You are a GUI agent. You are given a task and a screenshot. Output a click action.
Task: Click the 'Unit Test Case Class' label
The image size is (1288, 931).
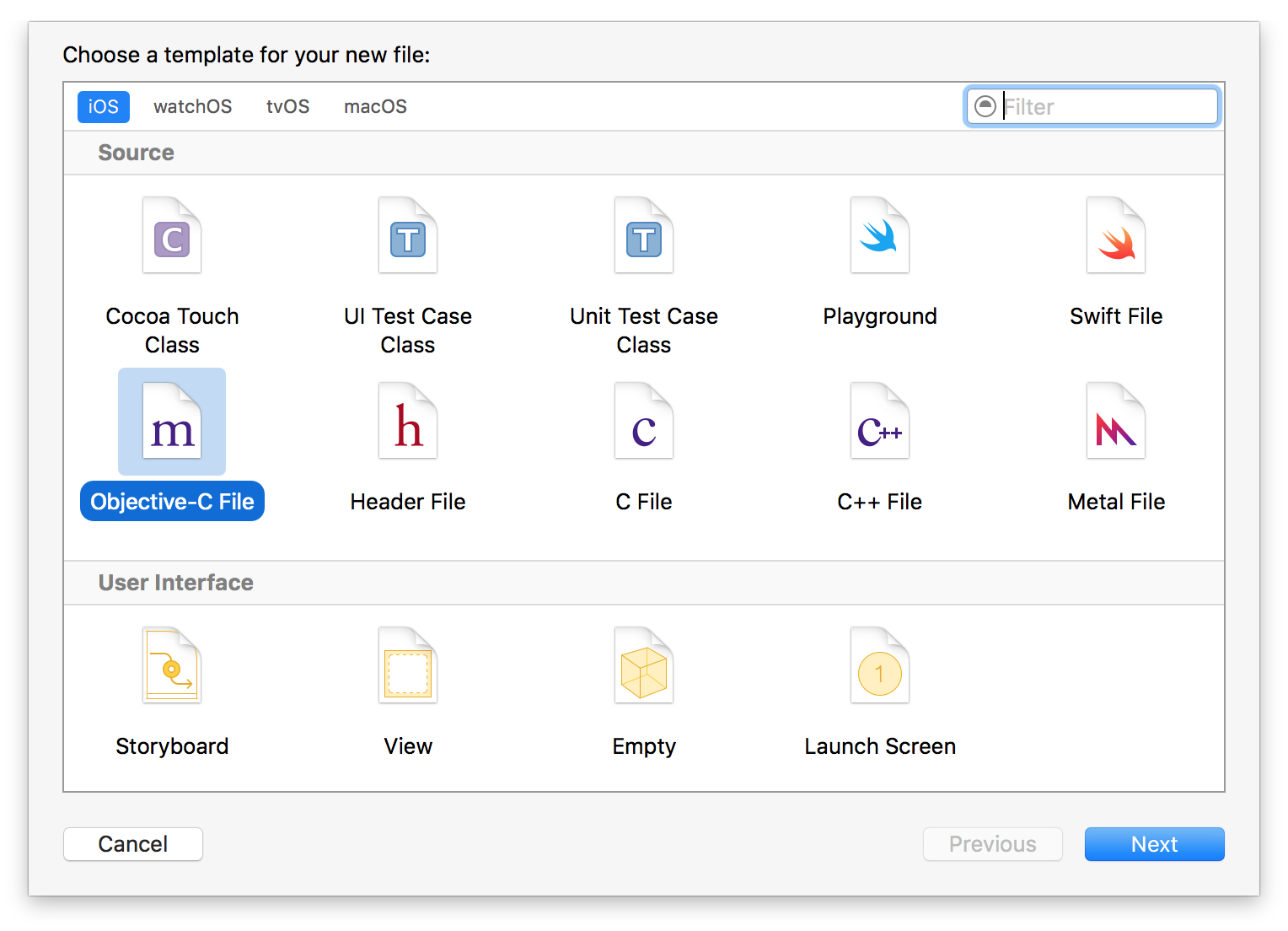[x=644, y=331]
